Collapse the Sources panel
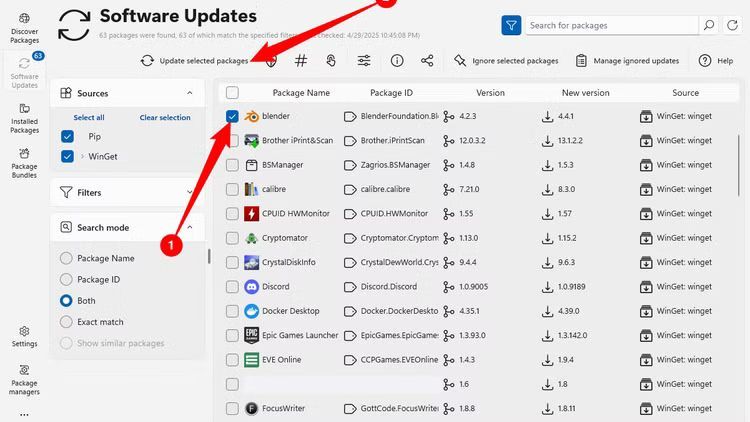This screenshot has width=750, height=422. 189,94
